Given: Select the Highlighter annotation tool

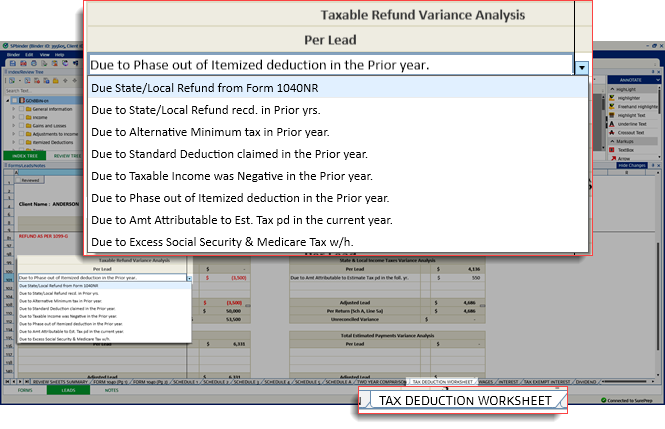Looking at the screenshot, I should click(x=629, y=98).
